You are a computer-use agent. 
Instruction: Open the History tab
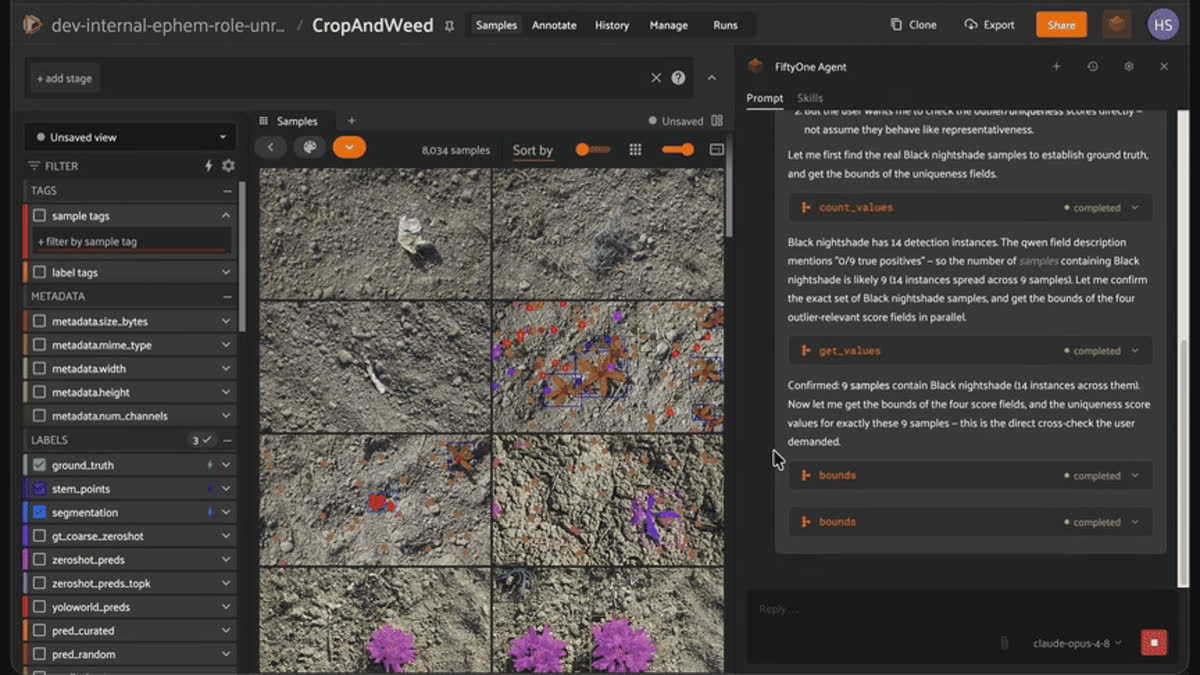612,25
